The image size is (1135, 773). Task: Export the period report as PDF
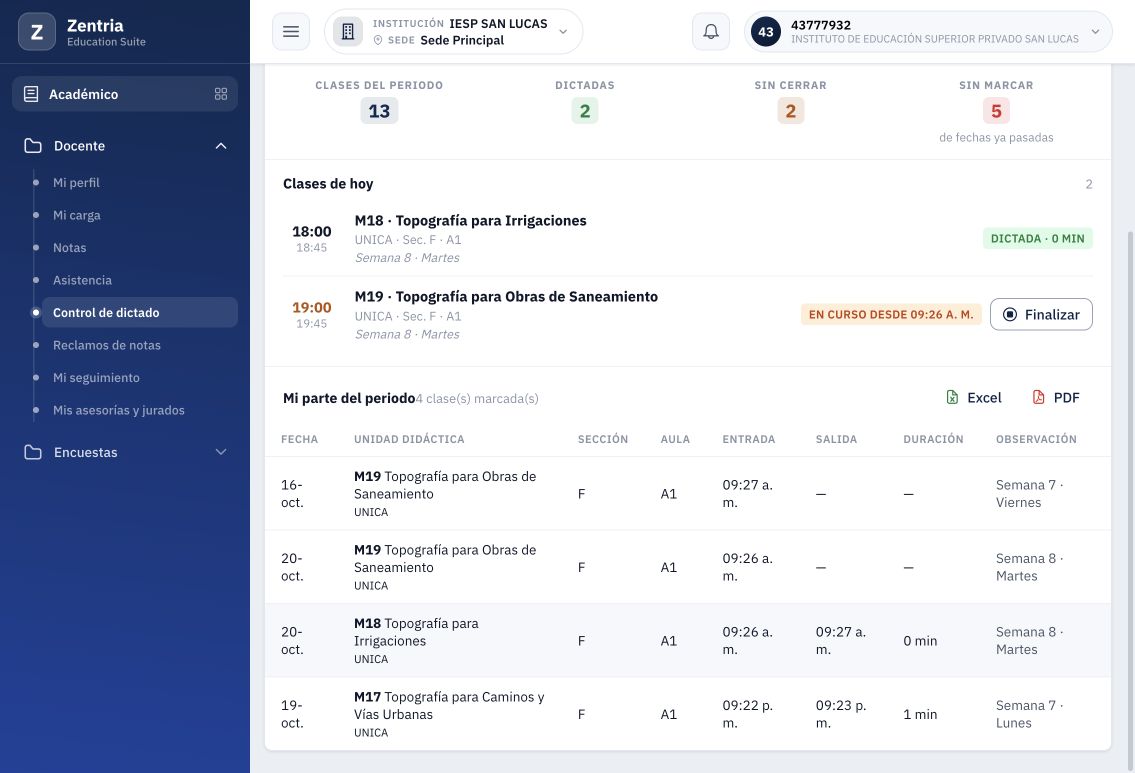tap(1056, 397)
